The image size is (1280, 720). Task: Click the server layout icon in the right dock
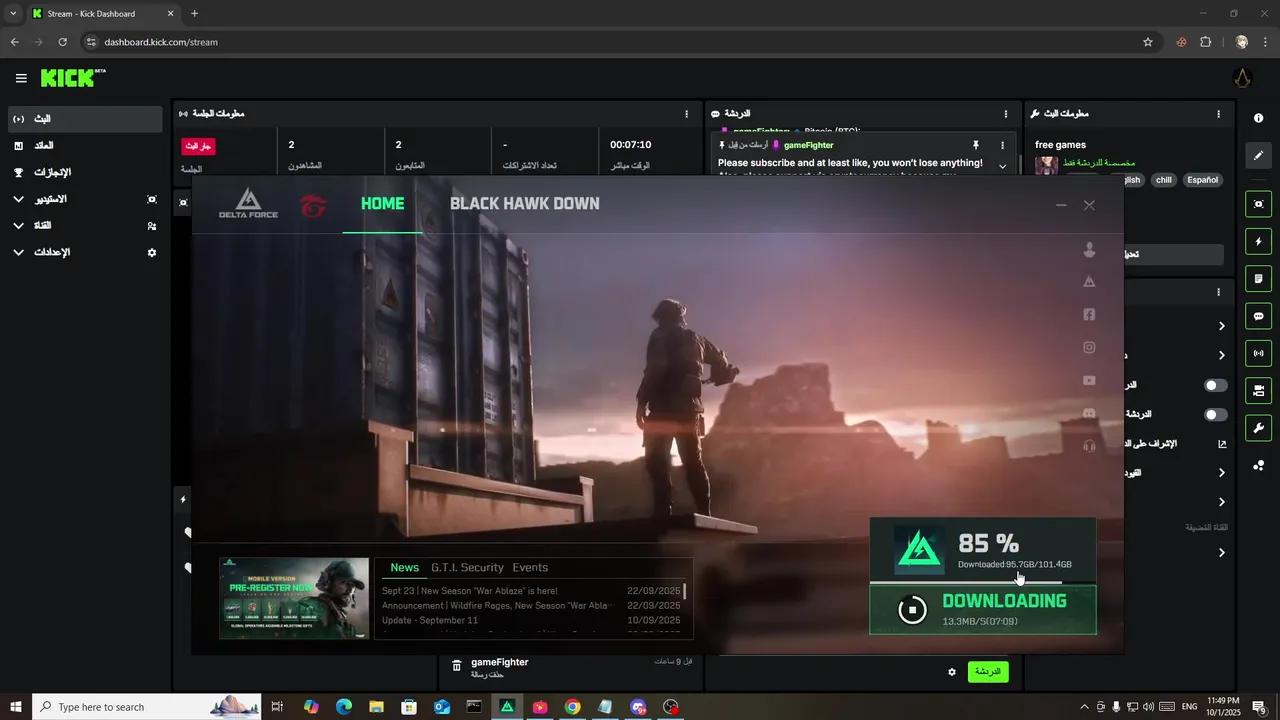1258,391
